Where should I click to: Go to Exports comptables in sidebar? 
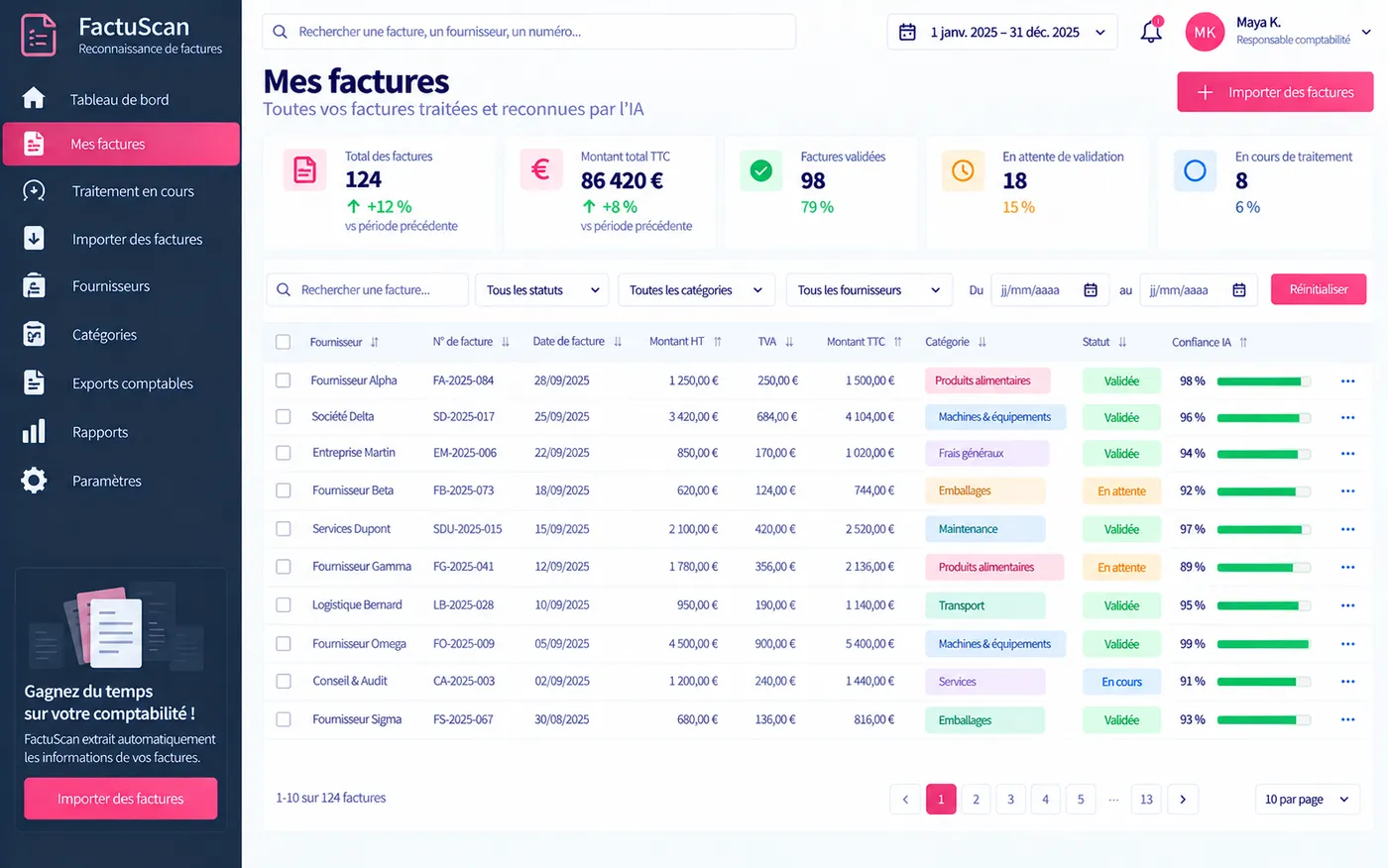click(121, 383)
